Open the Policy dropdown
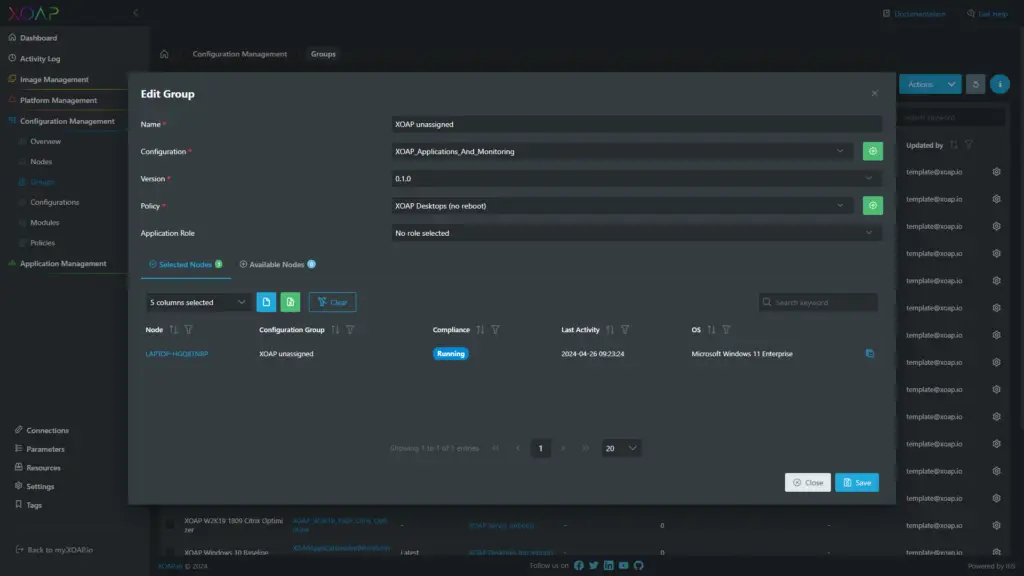 click(622, 206)
